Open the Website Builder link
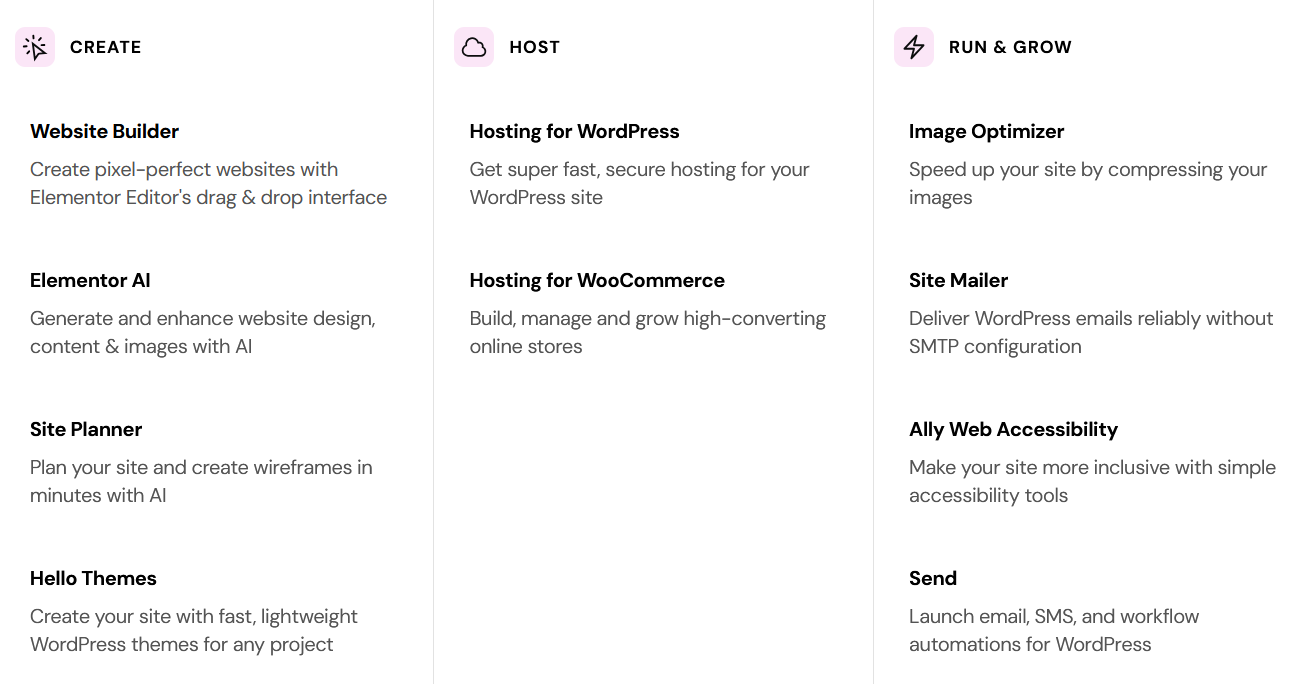The image size is (1306, 684). [x=104, y=131]
